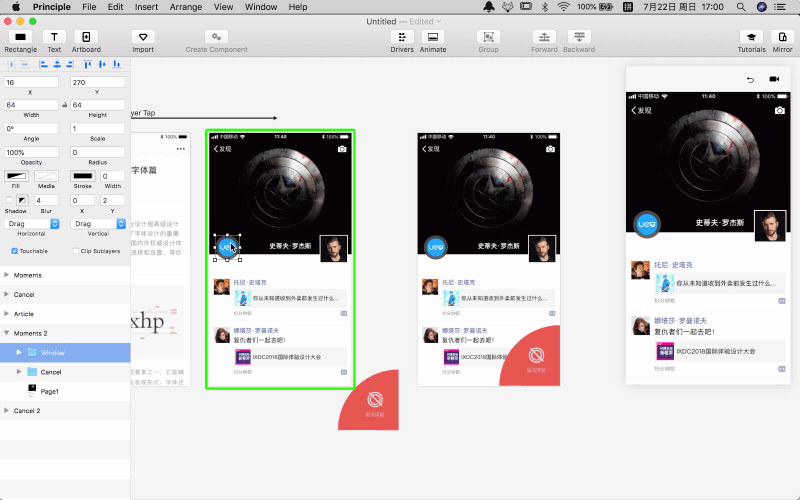The image size is (800, 500).
Task: Open the Insert menu
Action: (146, 6)
